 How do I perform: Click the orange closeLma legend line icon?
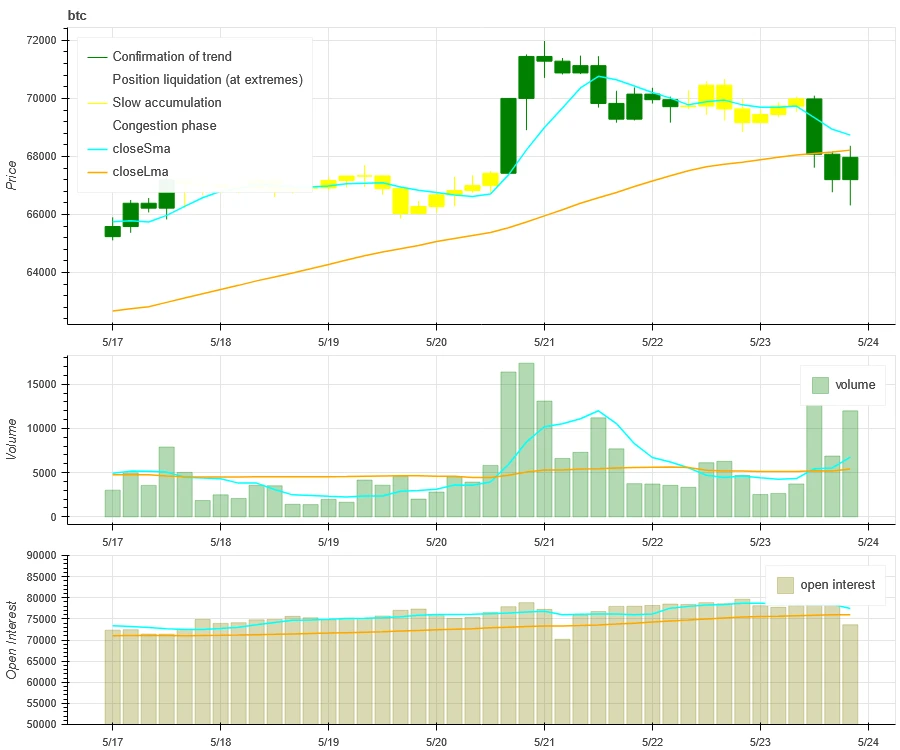tap(97, 172)
